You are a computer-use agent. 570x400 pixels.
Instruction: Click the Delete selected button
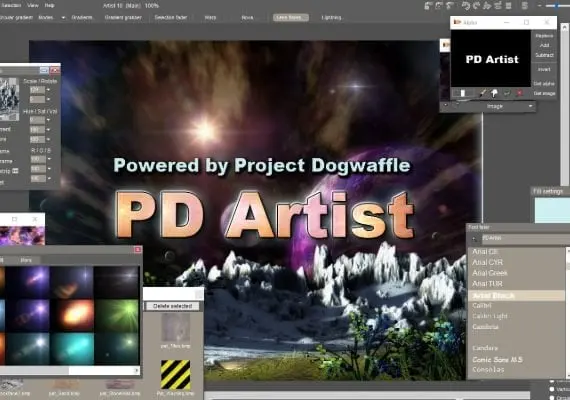point(172,306)
